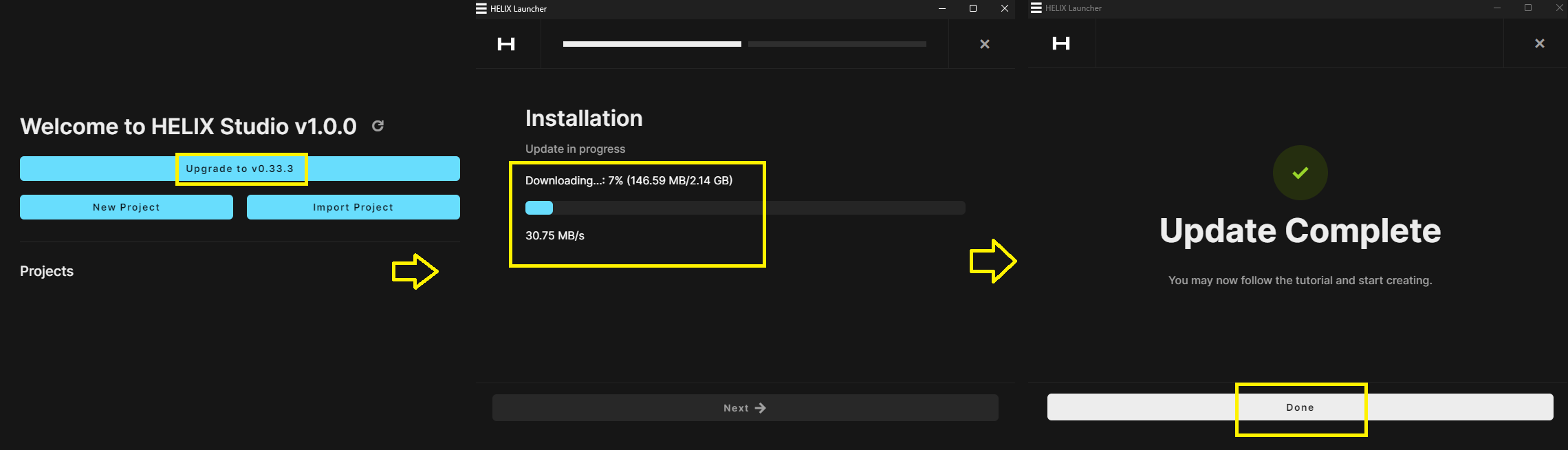Open the Import Project option
The image size is (1568, 450).
(353, 207)
